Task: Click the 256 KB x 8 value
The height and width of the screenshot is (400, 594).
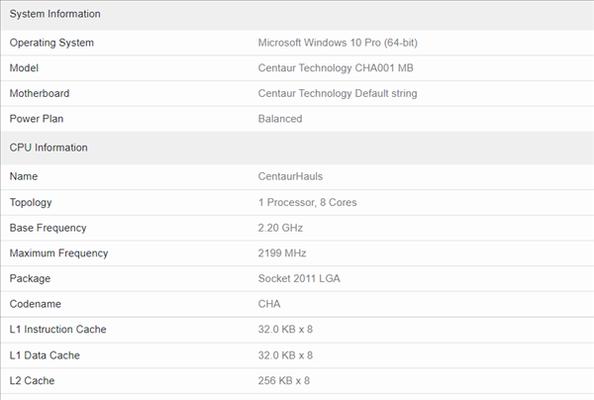Action: (284, 380)
